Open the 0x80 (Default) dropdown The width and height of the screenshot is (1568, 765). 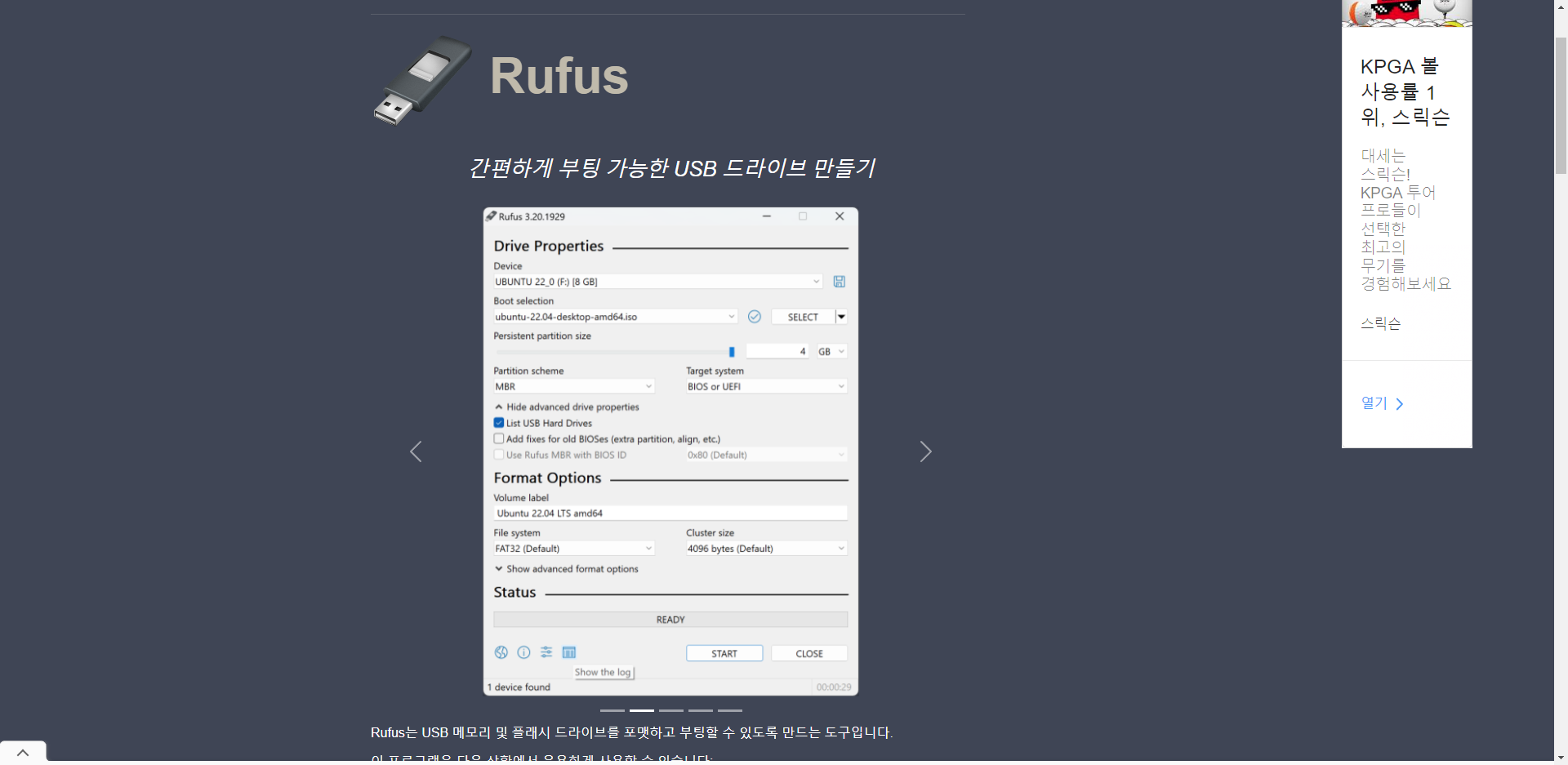[x=767, y=455]
